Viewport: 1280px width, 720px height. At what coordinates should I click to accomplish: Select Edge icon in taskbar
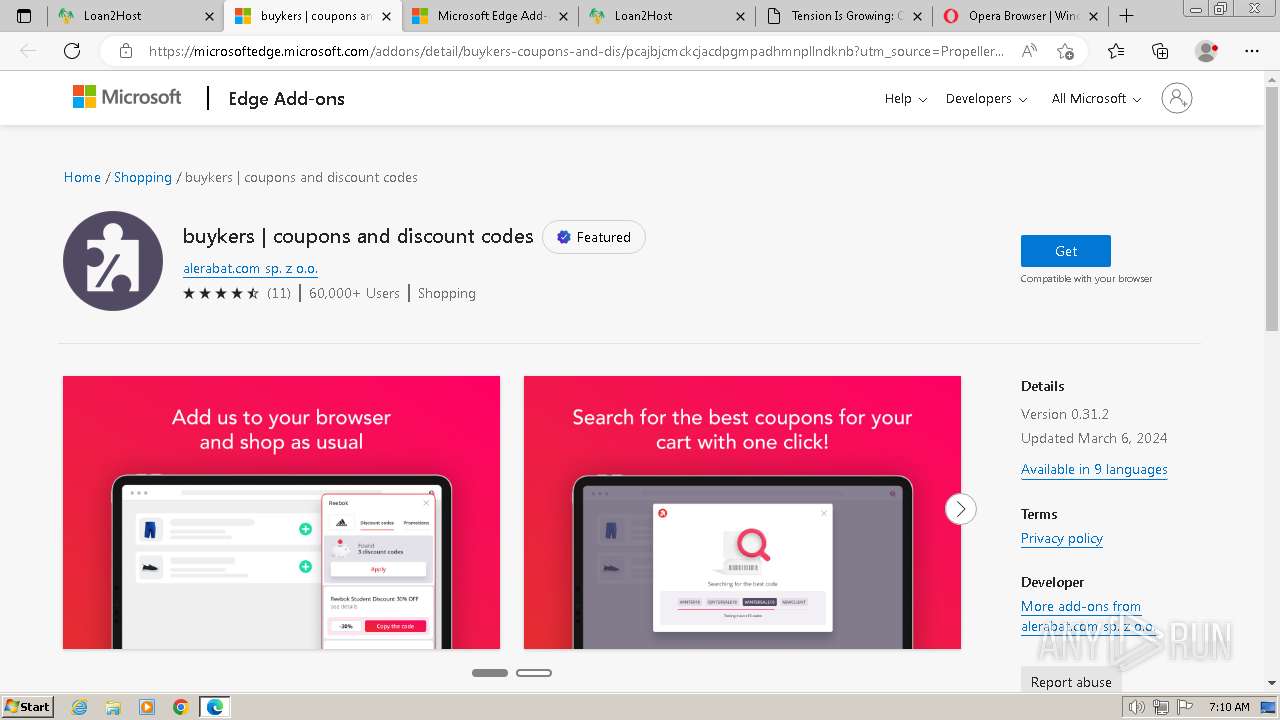215,707
